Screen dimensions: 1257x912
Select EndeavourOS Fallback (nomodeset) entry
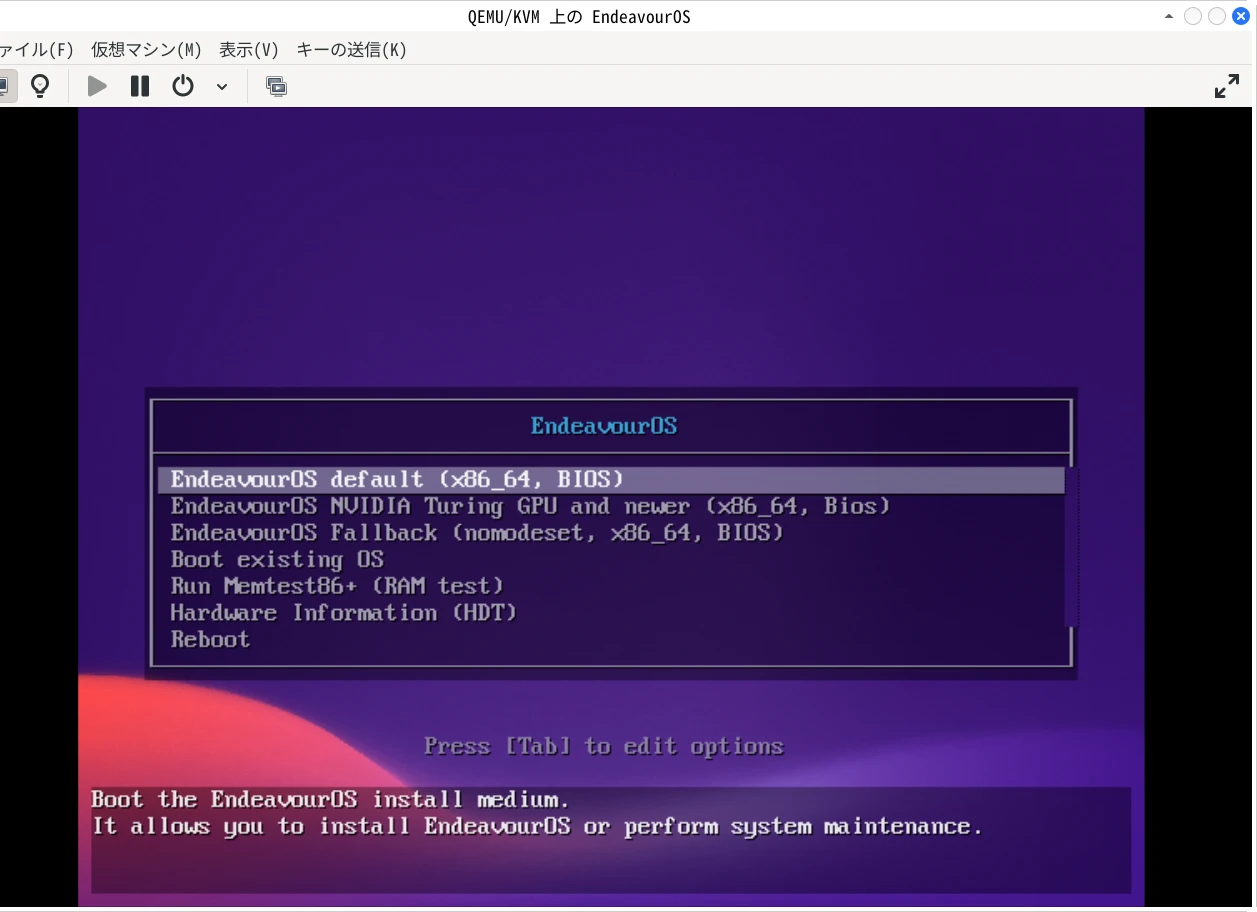pos(477,533)
